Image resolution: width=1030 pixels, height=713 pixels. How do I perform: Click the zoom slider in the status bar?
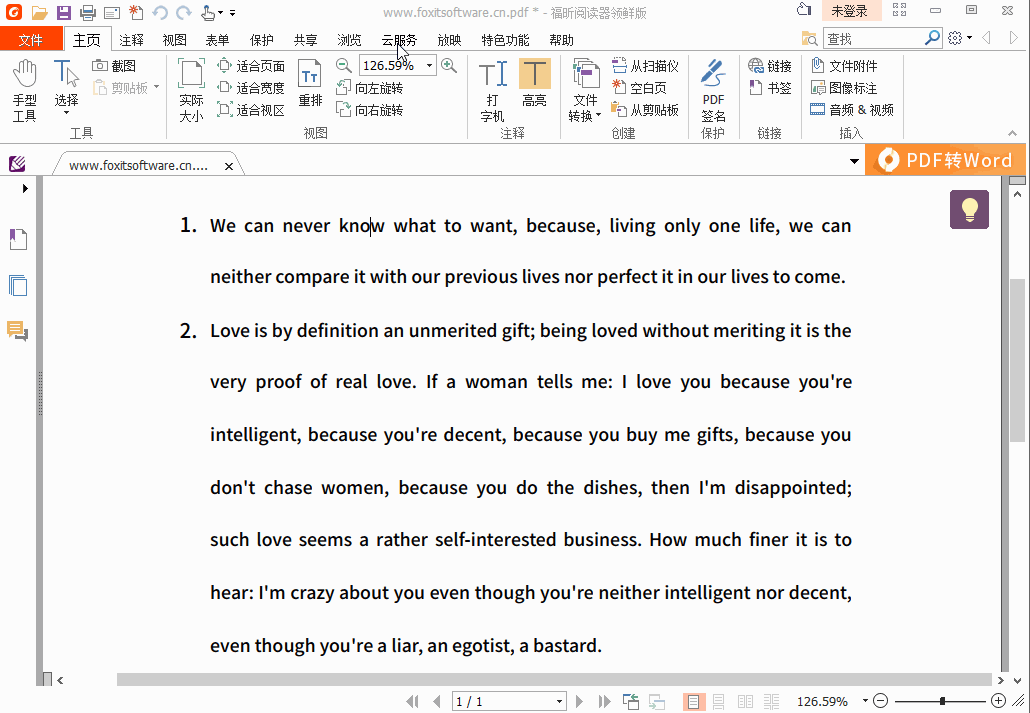[x=941, y=702]
